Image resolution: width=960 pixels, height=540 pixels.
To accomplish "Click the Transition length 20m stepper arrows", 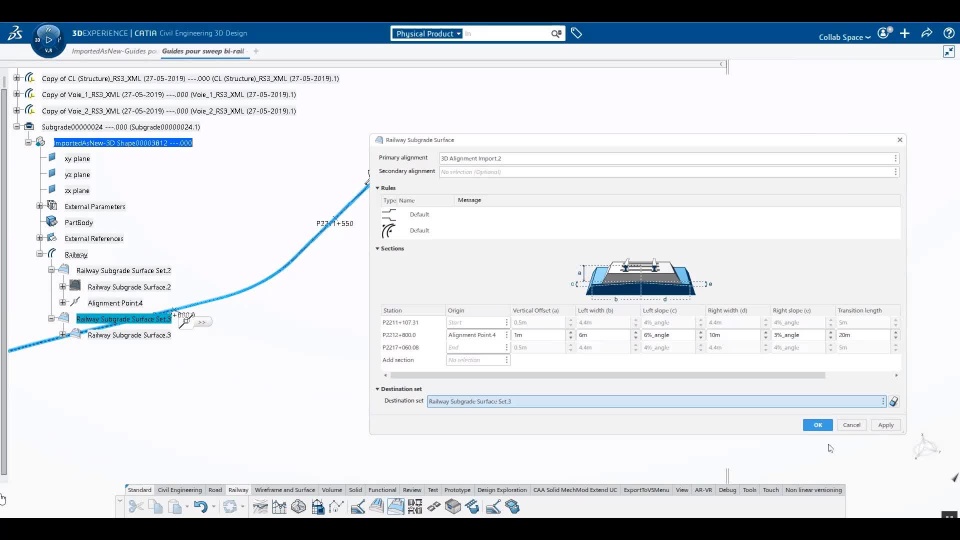I will (x=895, y=335).
